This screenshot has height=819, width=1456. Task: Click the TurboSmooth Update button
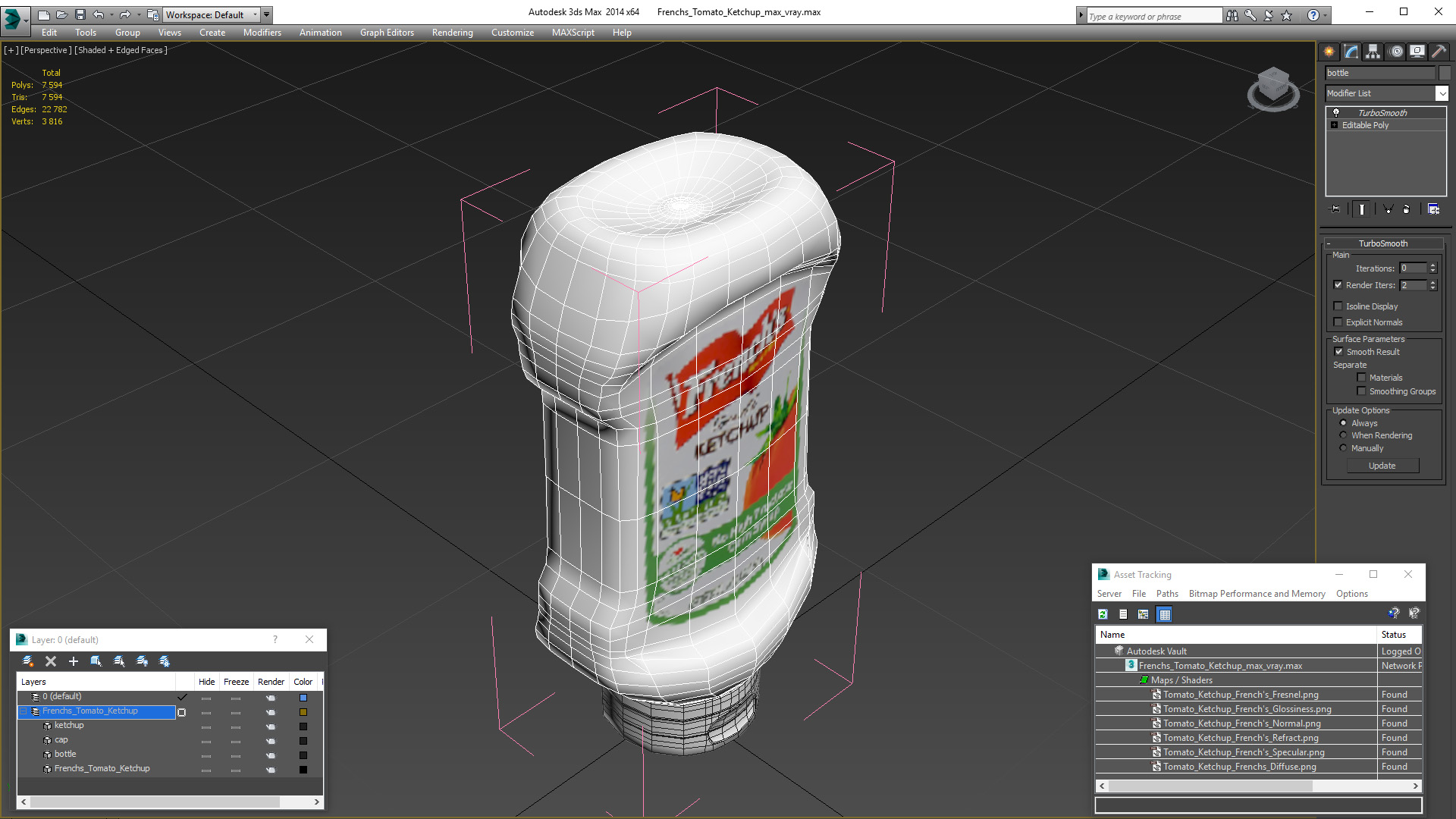pos(1382,466)
